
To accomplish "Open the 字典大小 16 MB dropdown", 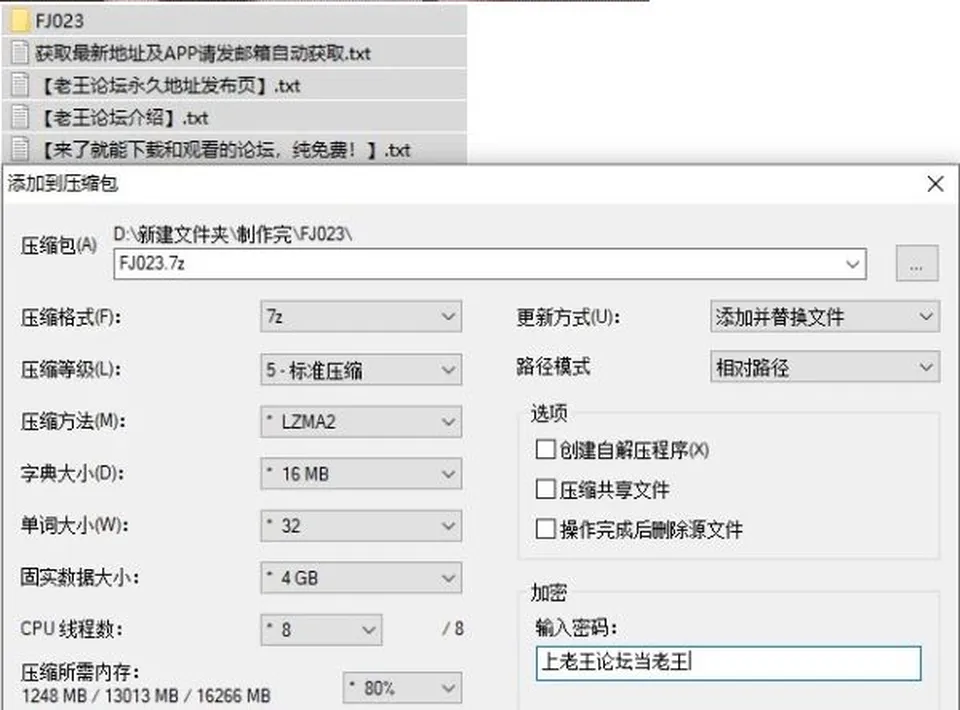I will (x=361, y=474).
